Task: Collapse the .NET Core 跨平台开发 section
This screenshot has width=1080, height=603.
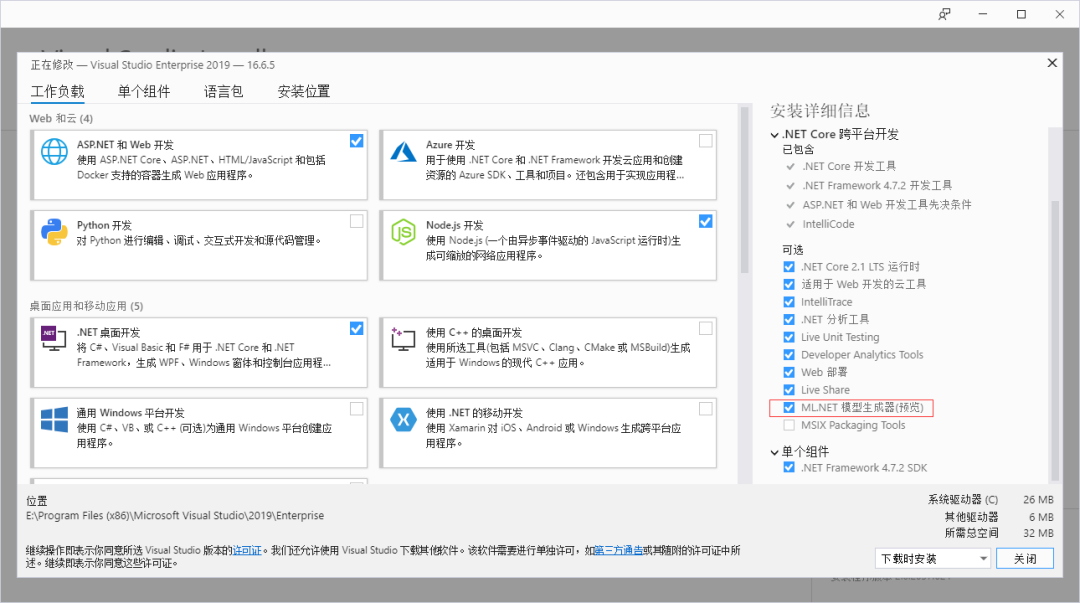Action: pos(775,135)
